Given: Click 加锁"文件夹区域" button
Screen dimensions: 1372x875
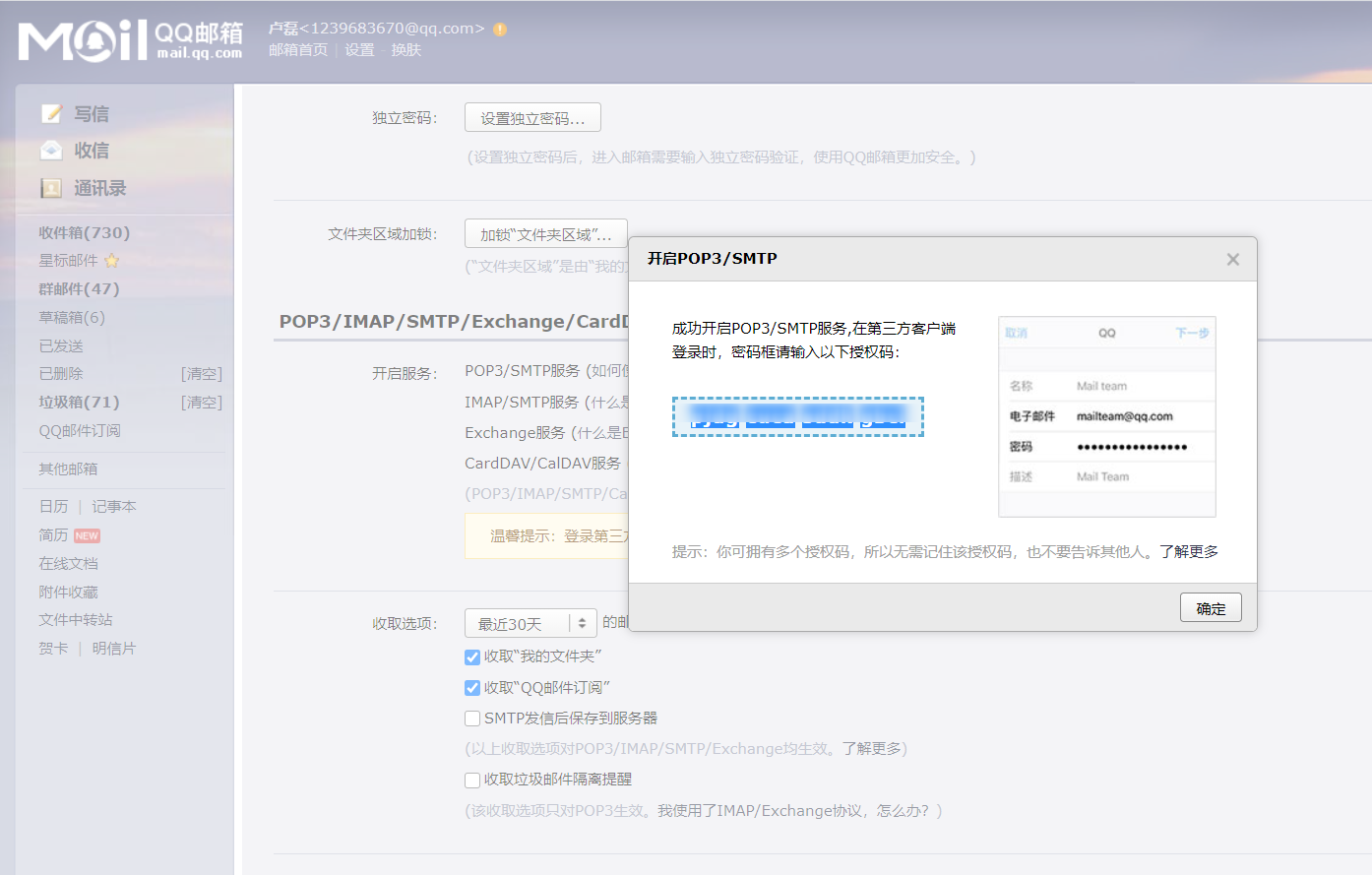Looking at the screenshot, I should [x=545, y=234].
